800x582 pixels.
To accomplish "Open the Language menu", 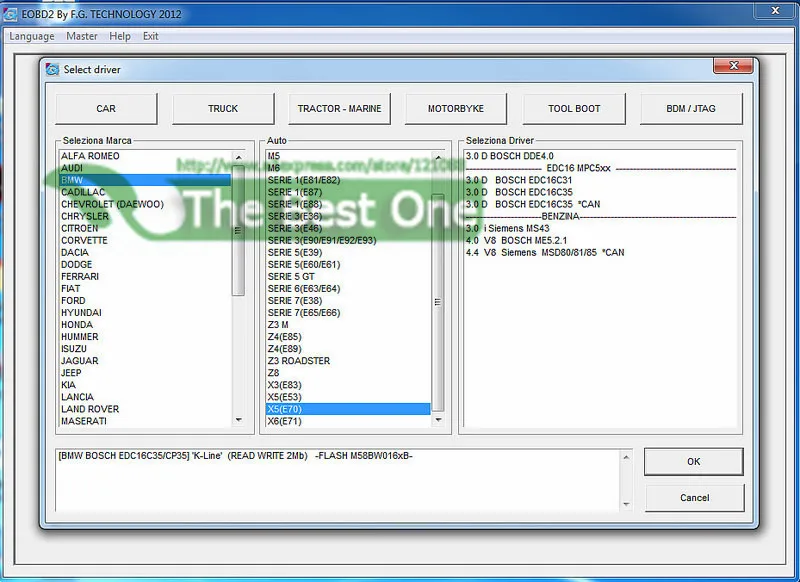I will click(x=32, y=36).
